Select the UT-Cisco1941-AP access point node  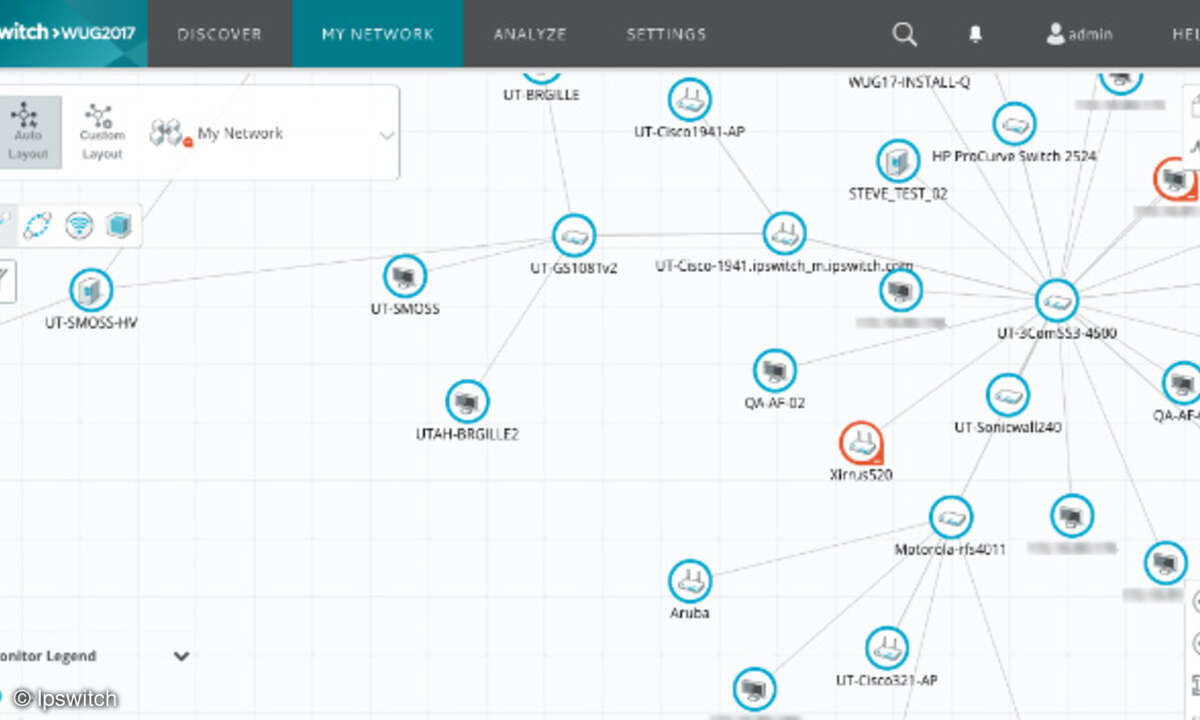(x=689, y=100)
